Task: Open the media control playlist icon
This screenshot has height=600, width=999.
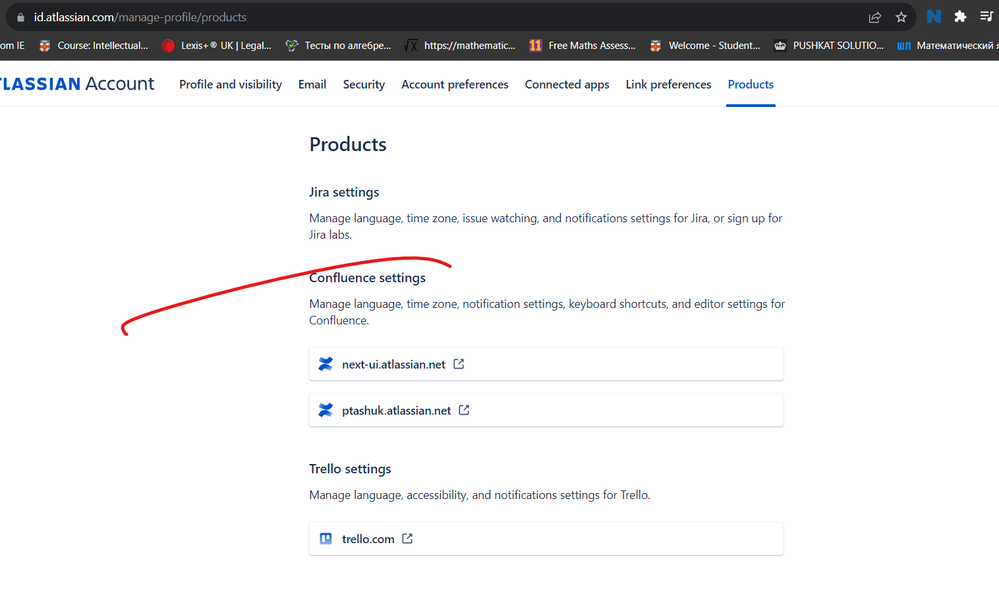Action: (x=986, y=17)
